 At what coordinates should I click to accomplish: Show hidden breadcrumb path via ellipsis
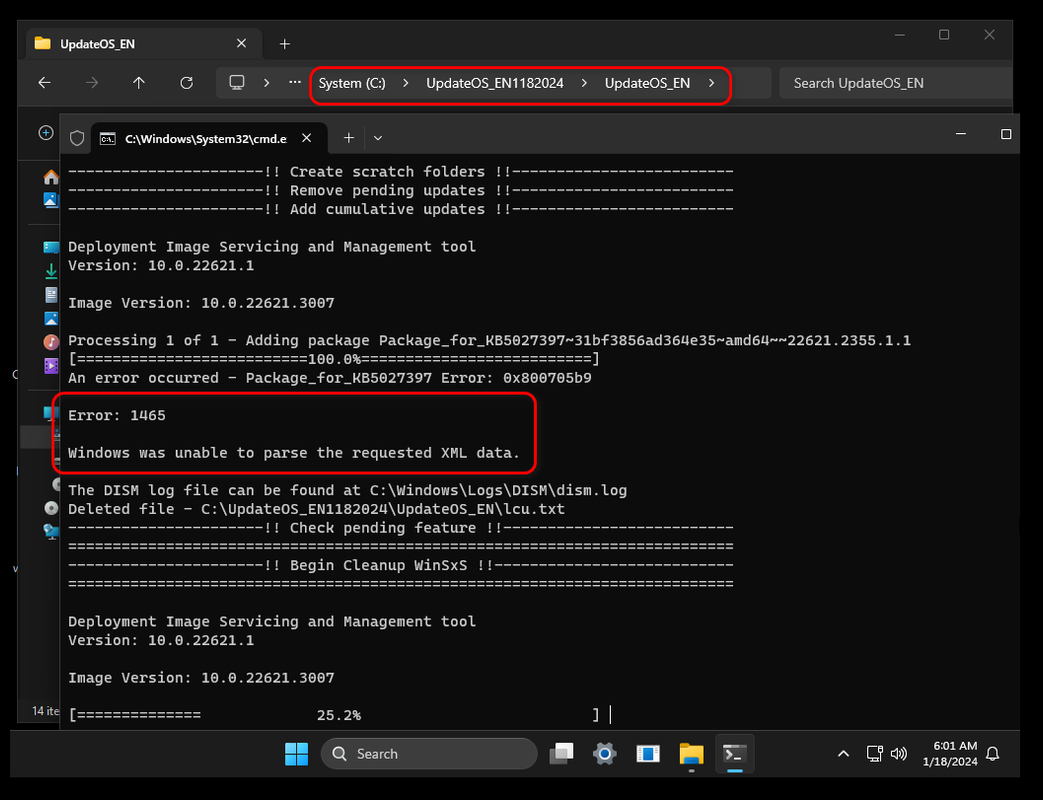tap(295, 82)
